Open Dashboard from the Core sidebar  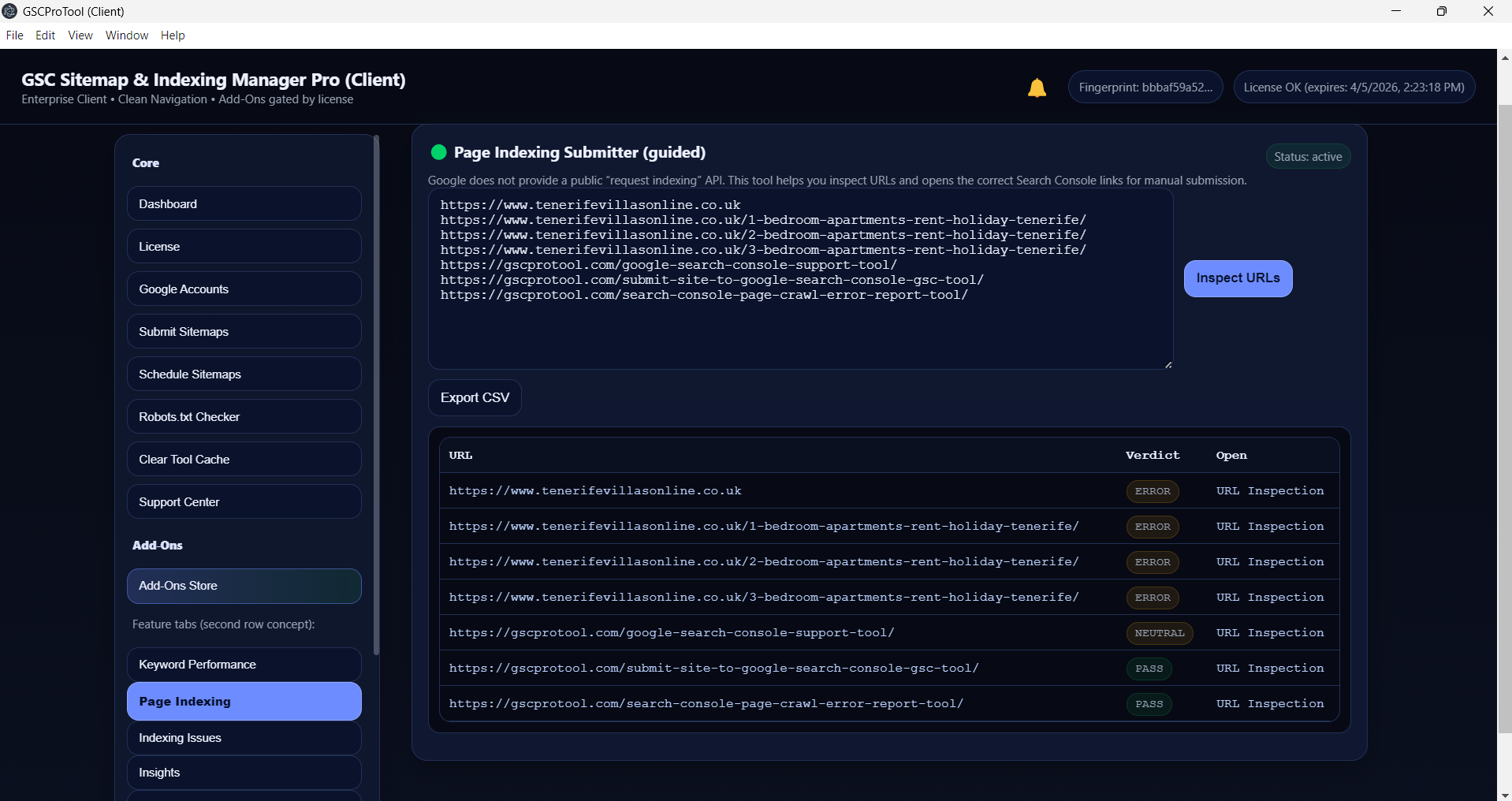(x=244, y=204)
